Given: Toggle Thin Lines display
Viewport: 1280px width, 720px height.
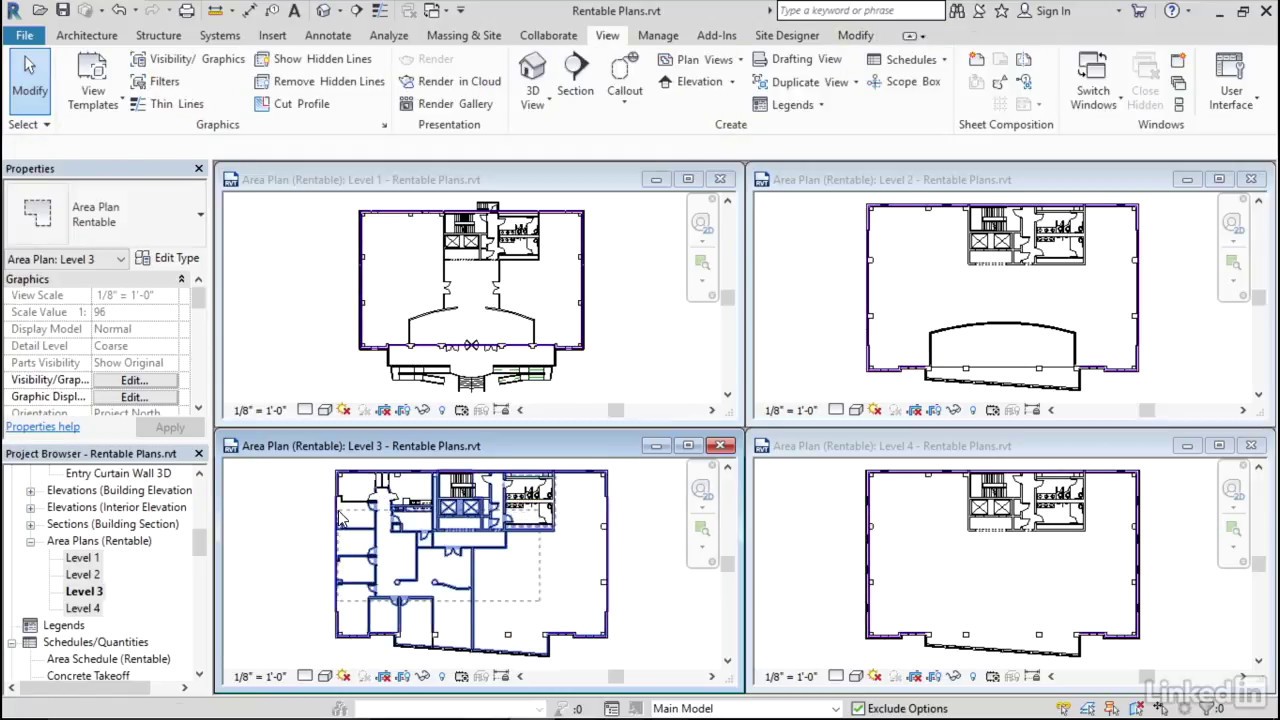Looking at the screenshot, I should (167, 104).
